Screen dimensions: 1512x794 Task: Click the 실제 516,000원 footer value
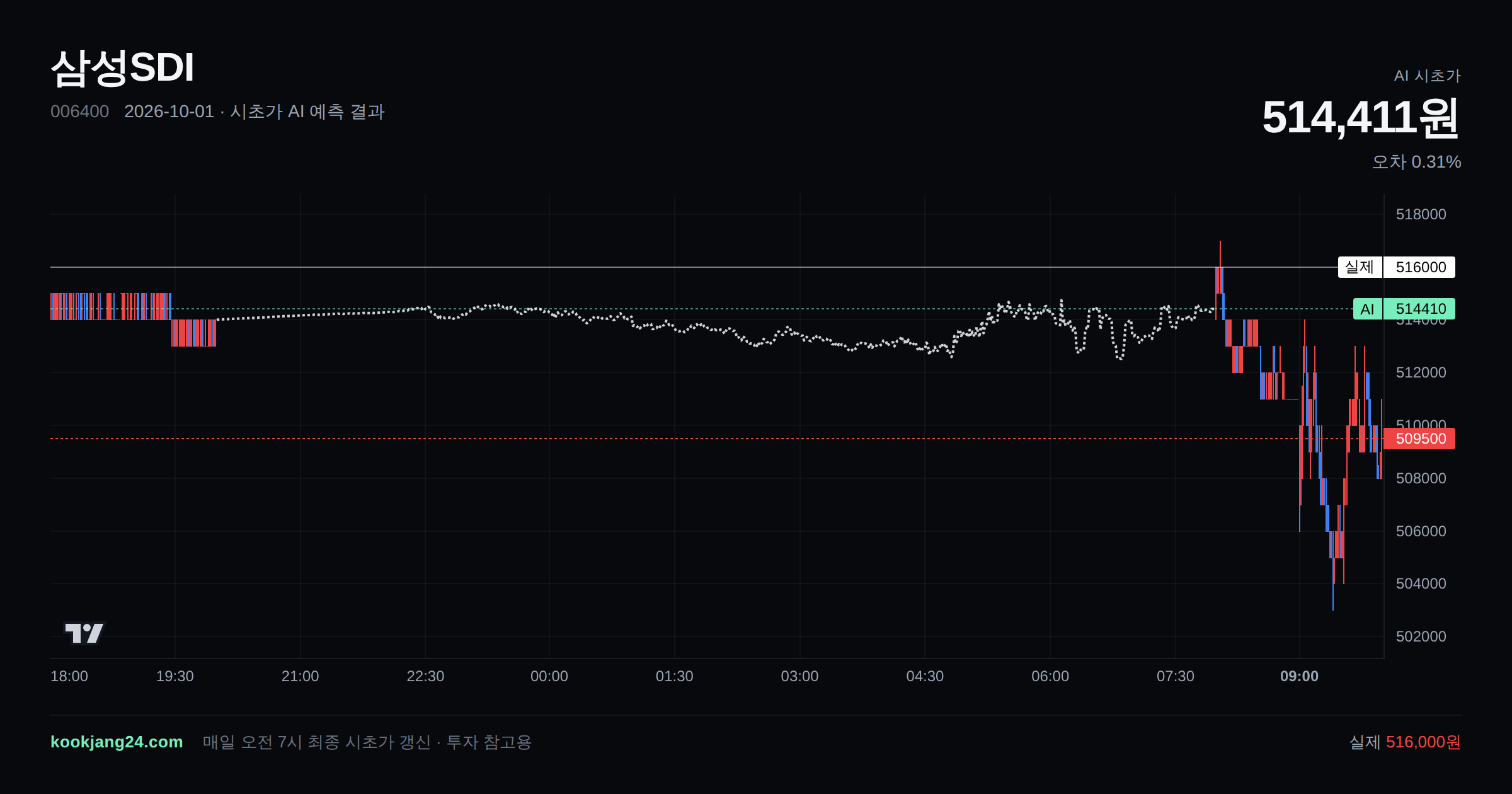[x=1405, y=742]
